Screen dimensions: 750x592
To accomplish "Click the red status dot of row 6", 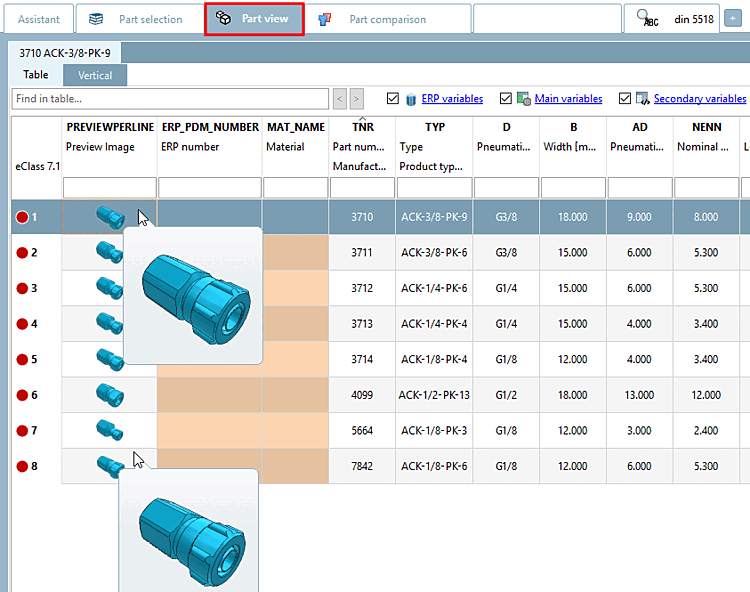I will coord(22,395).
